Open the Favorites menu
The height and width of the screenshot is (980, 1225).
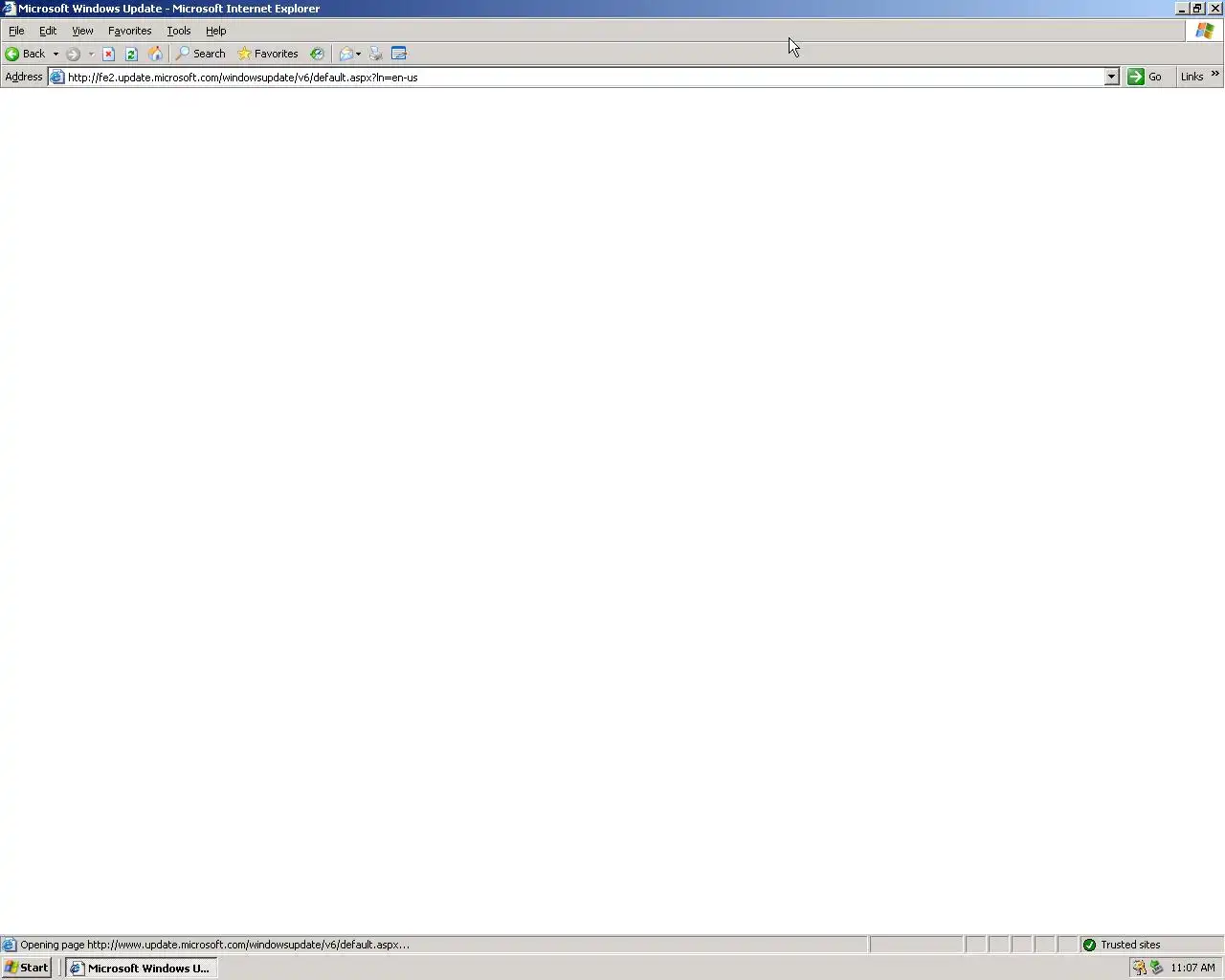pos(129,31)
